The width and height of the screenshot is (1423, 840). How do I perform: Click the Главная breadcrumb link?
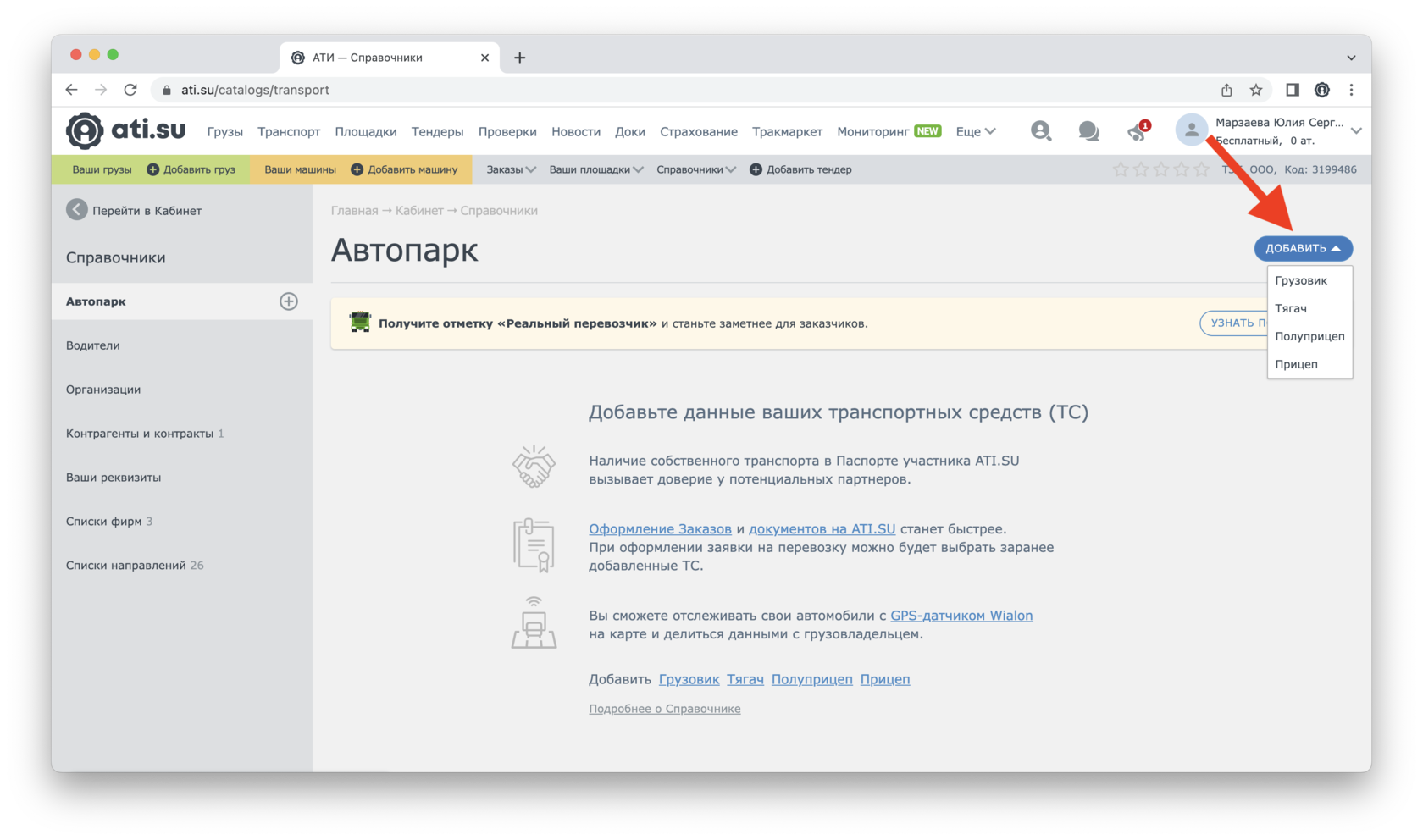(x=354, y=210)
